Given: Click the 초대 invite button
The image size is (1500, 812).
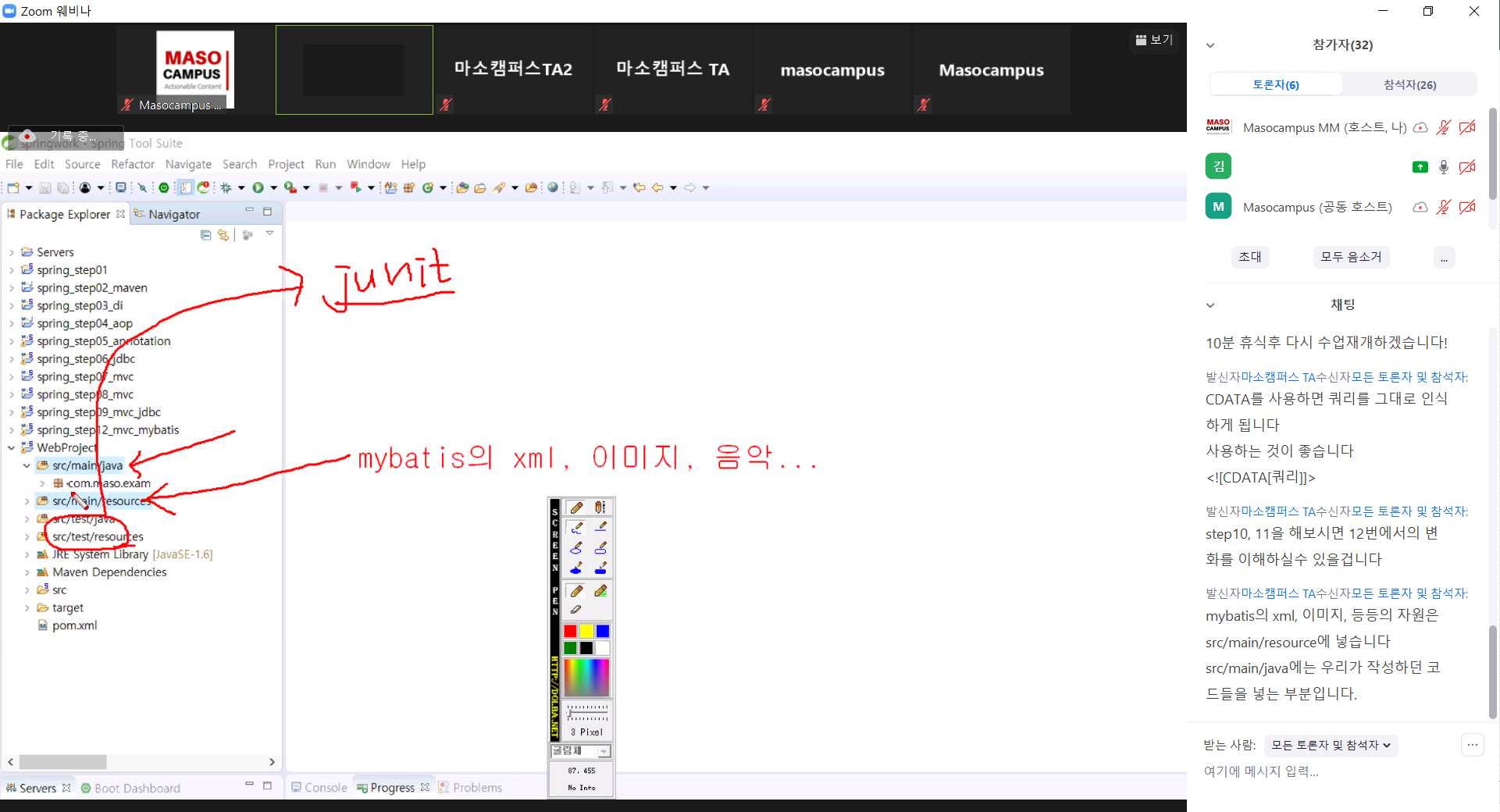Looking at the screenshot, I should coord(1249,257).
